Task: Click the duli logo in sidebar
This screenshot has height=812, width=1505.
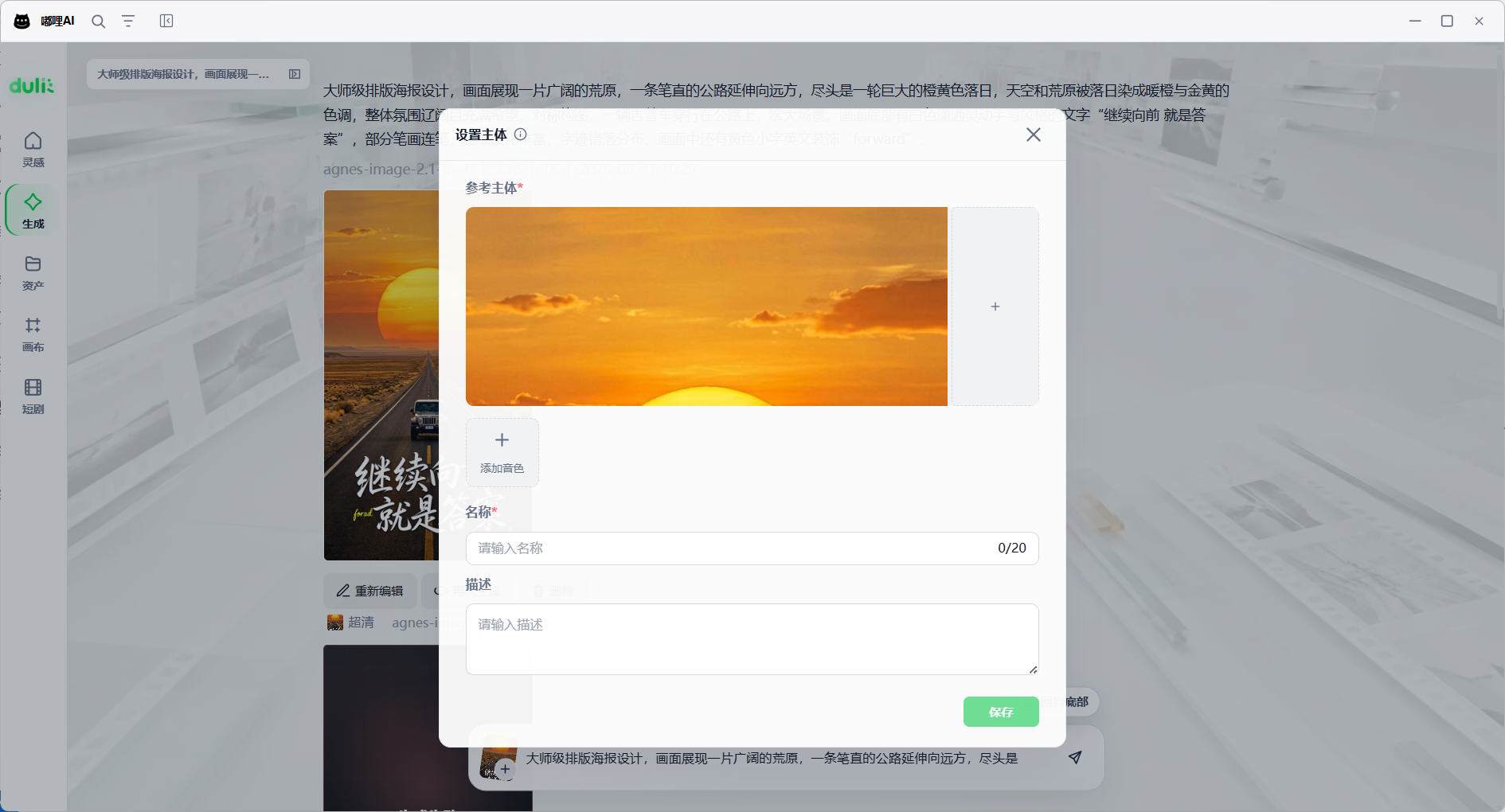Action: click(x=32, y=85)
